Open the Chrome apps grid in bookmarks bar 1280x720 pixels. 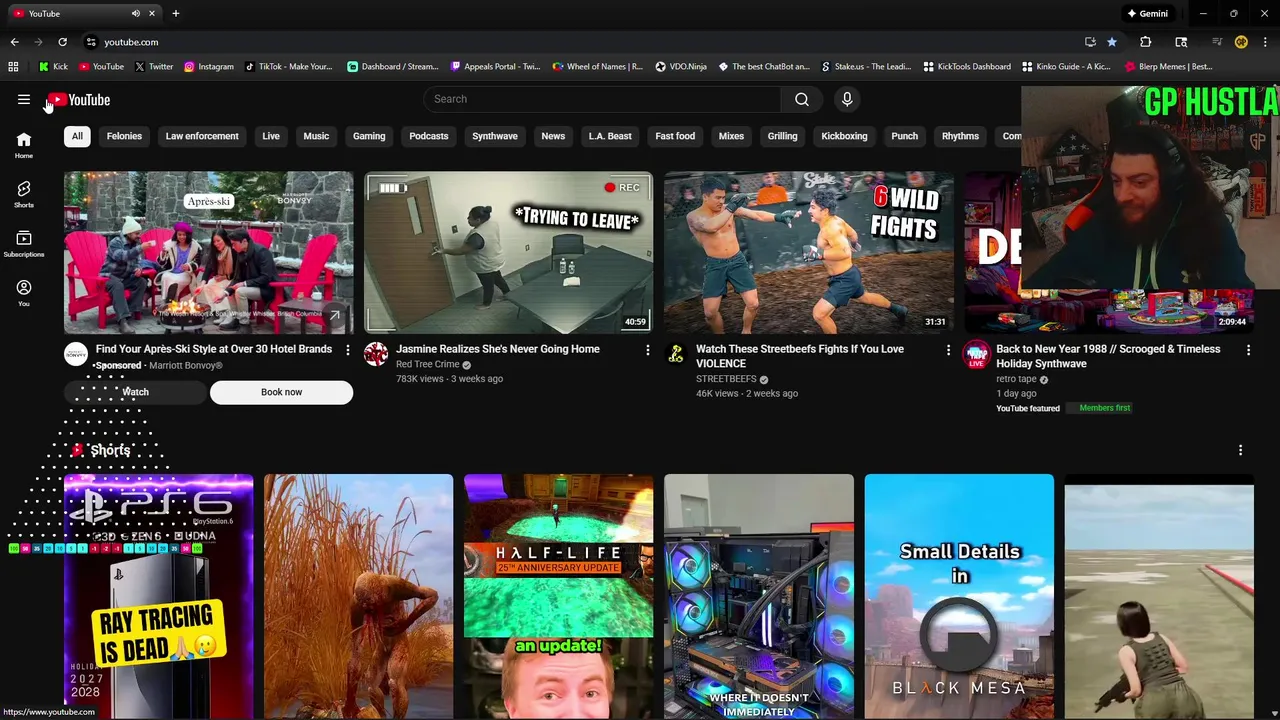(x=13, y=67)
